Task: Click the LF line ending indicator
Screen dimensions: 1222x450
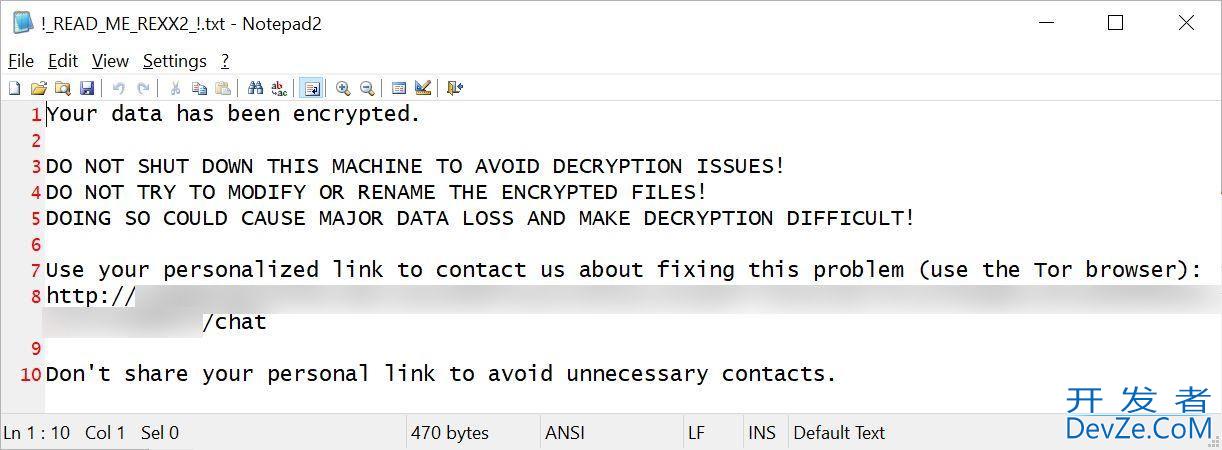Action: point(696,433)
